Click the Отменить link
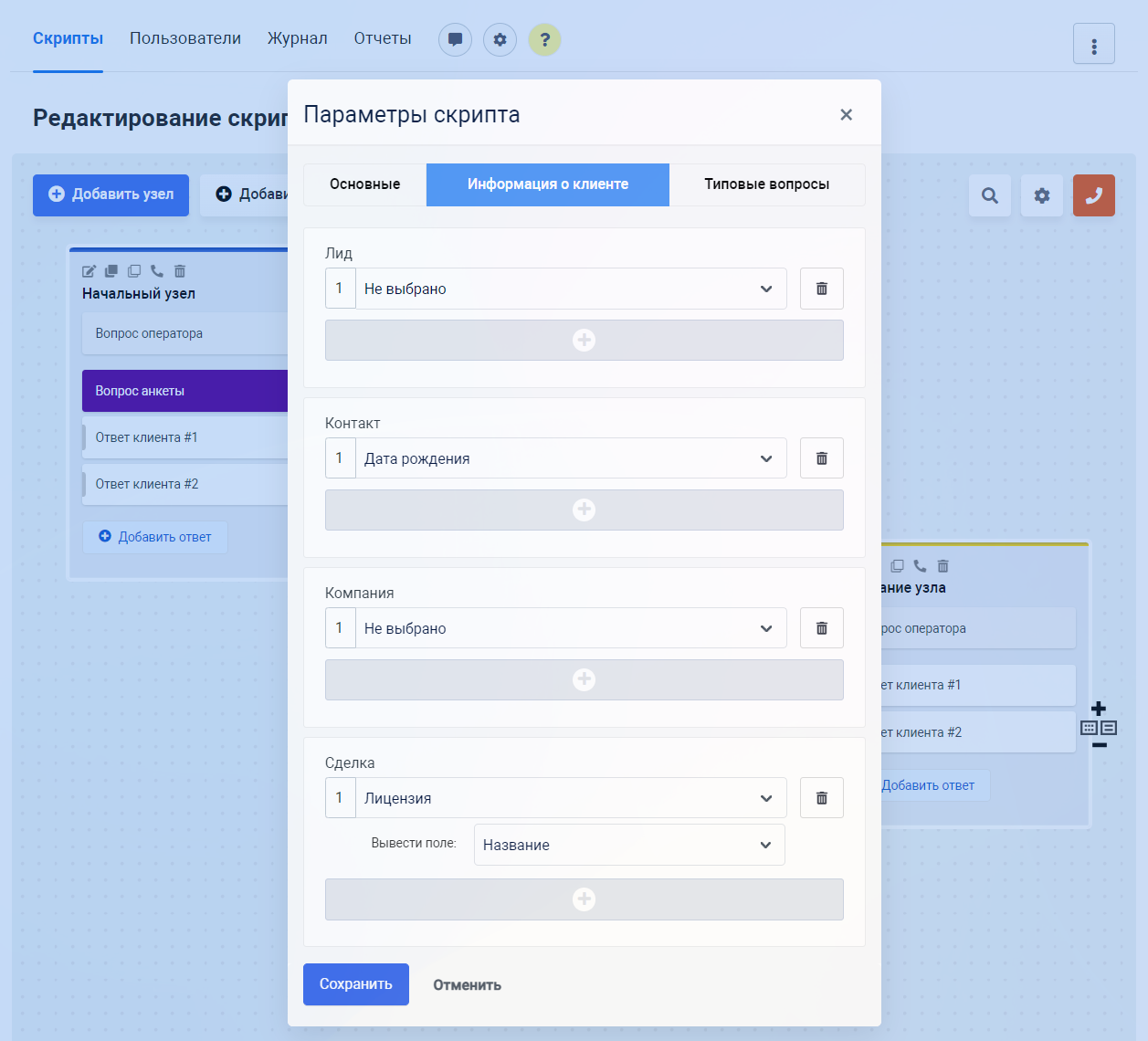 pos(467,985)
